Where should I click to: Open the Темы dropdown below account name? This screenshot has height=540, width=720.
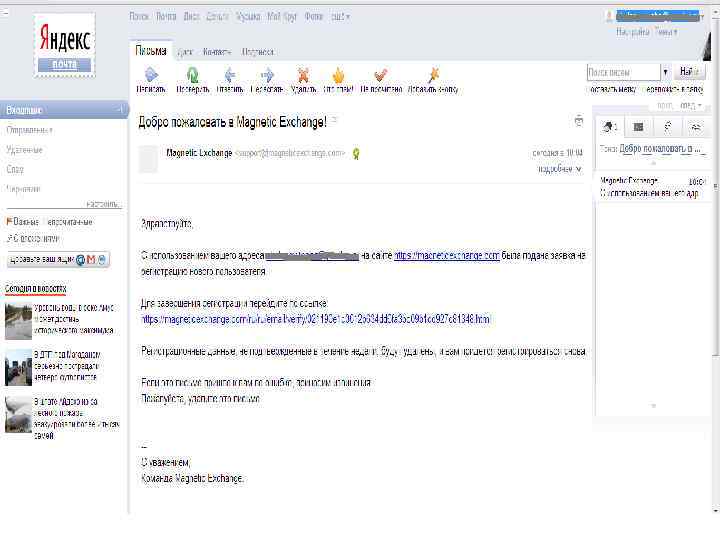[x=666, y=32]
